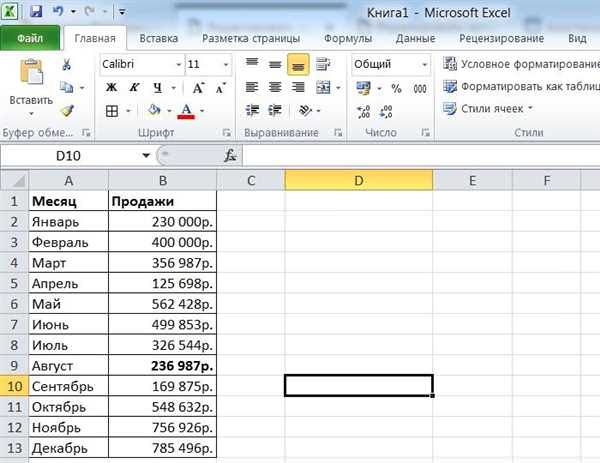This screenshot has width=600, height=463.
Task: Click the Paste clipboard icon
Action: 31,72
